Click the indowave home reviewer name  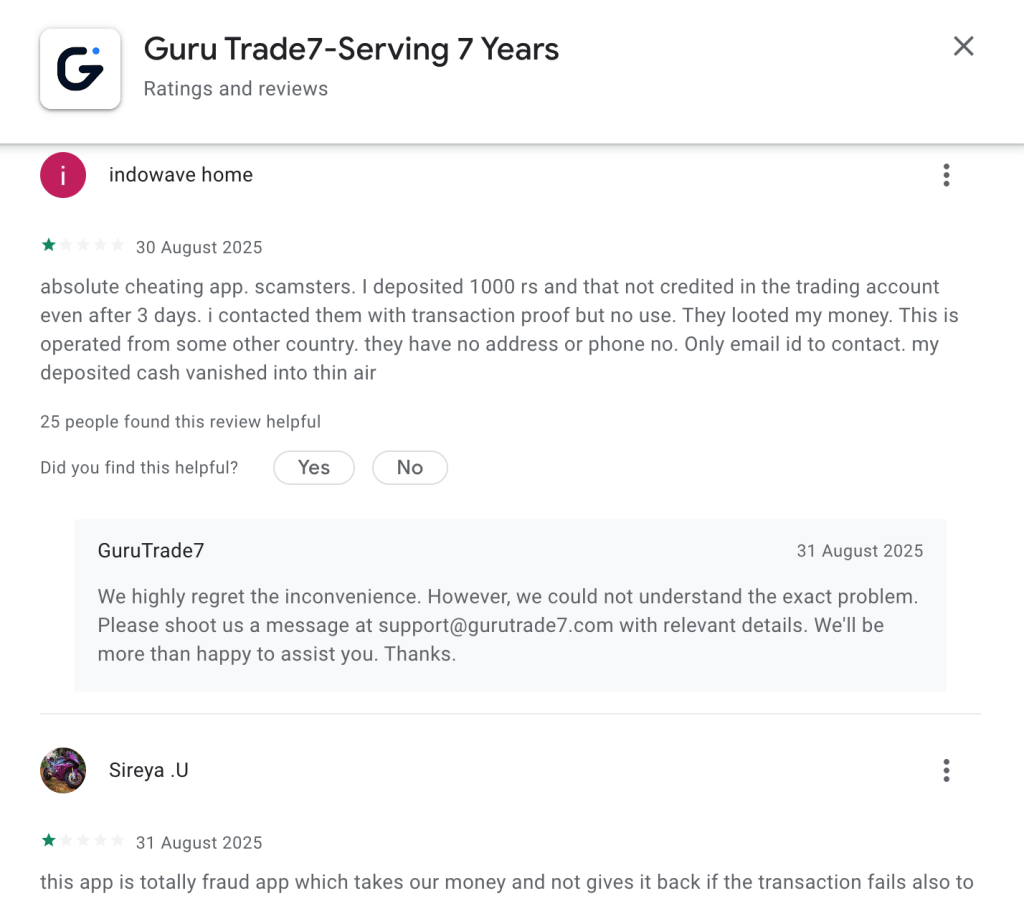coord(181,175)
